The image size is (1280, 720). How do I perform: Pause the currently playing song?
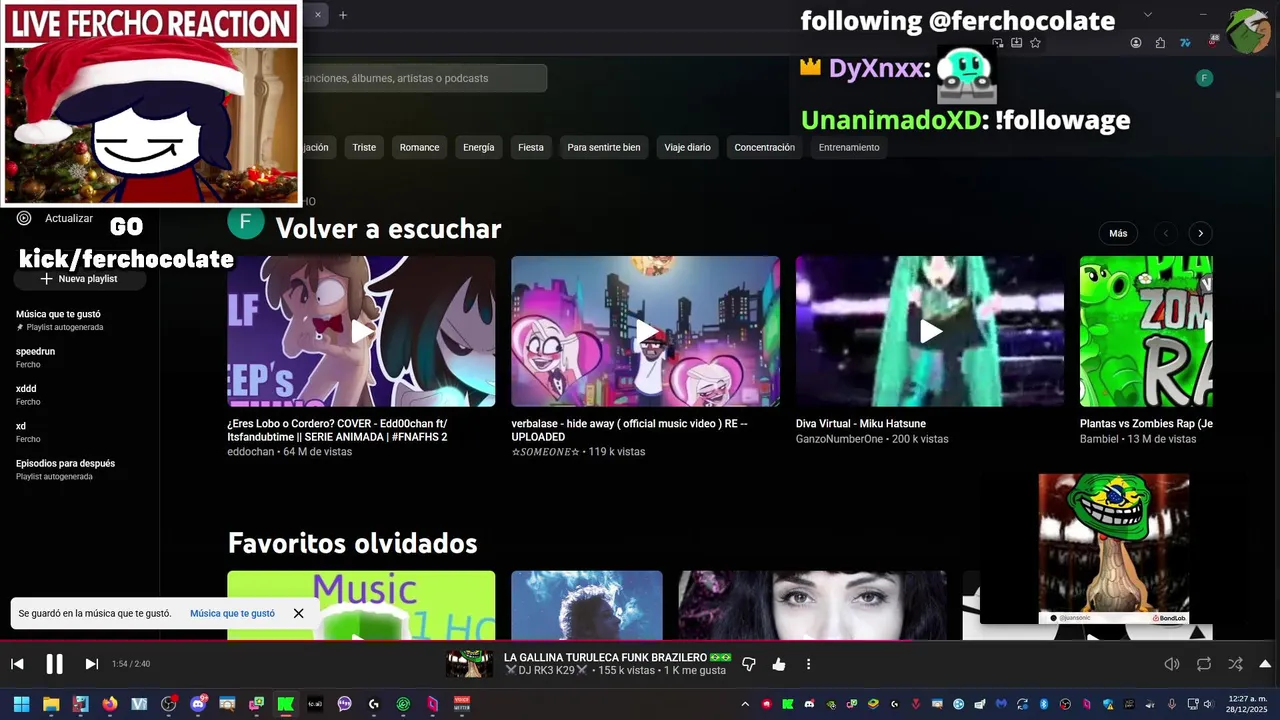54,664
